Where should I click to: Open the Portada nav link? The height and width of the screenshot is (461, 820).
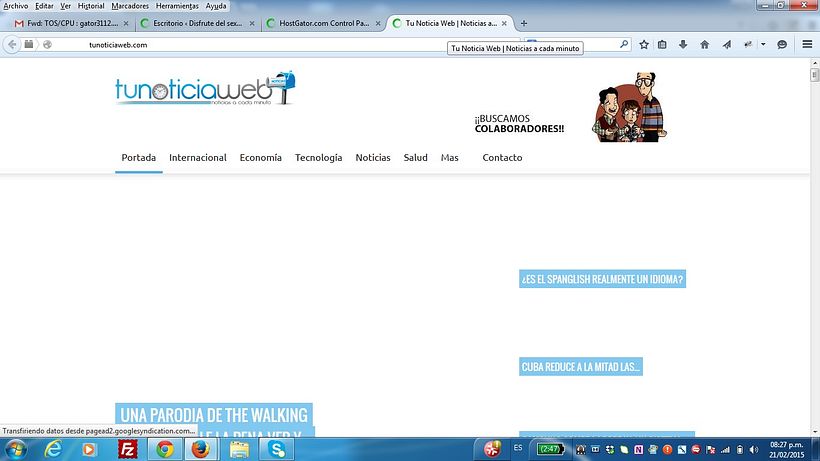(x=139, y=157)
